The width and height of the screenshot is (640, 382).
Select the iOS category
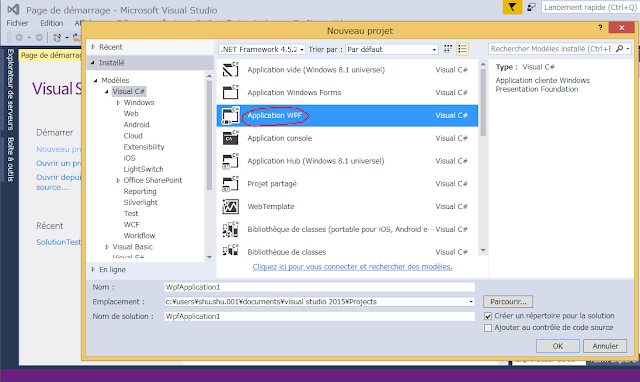pyautogui.click(x=129, y=158)
